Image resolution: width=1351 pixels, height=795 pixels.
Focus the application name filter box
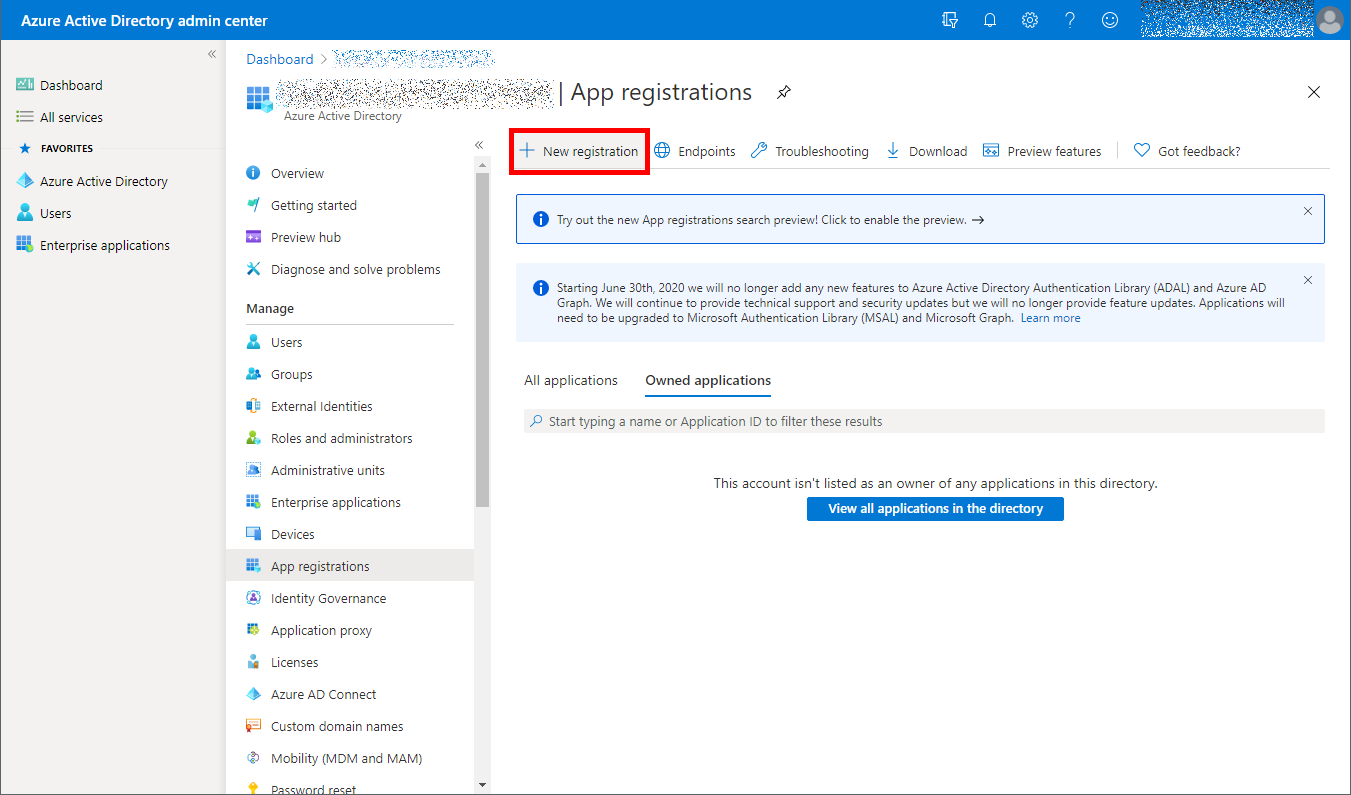pos(924,421)
